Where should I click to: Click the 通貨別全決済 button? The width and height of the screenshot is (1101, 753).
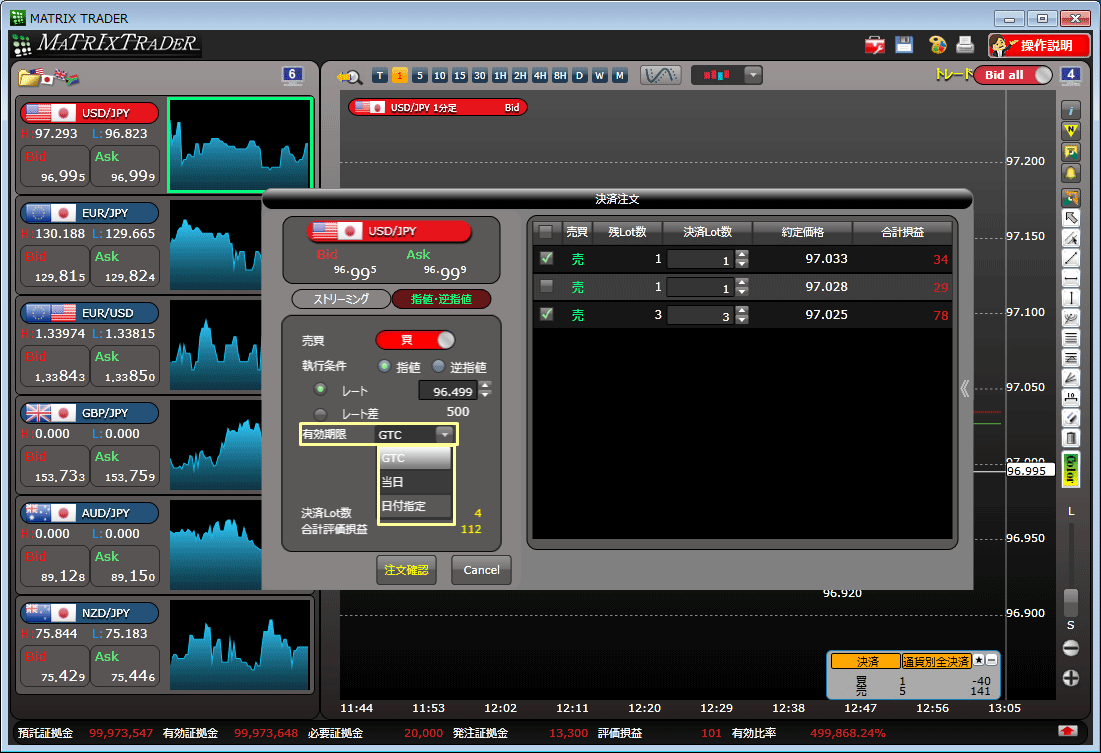point(936,661)
